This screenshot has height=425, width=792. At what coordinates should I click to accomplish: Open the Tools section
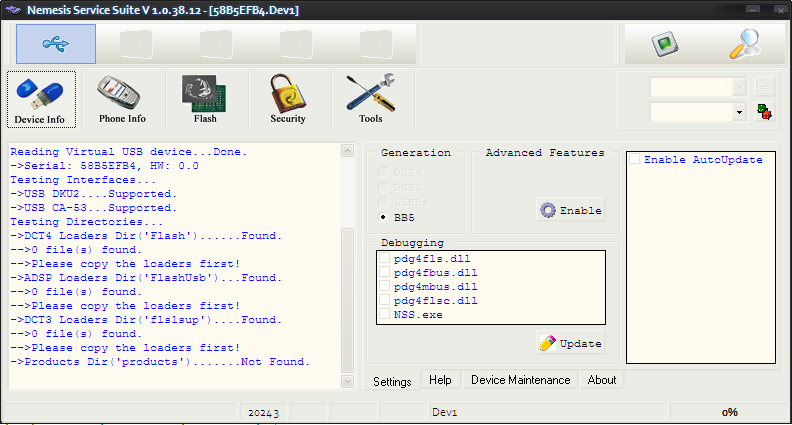pyautogui.click(x=371, y=99)
